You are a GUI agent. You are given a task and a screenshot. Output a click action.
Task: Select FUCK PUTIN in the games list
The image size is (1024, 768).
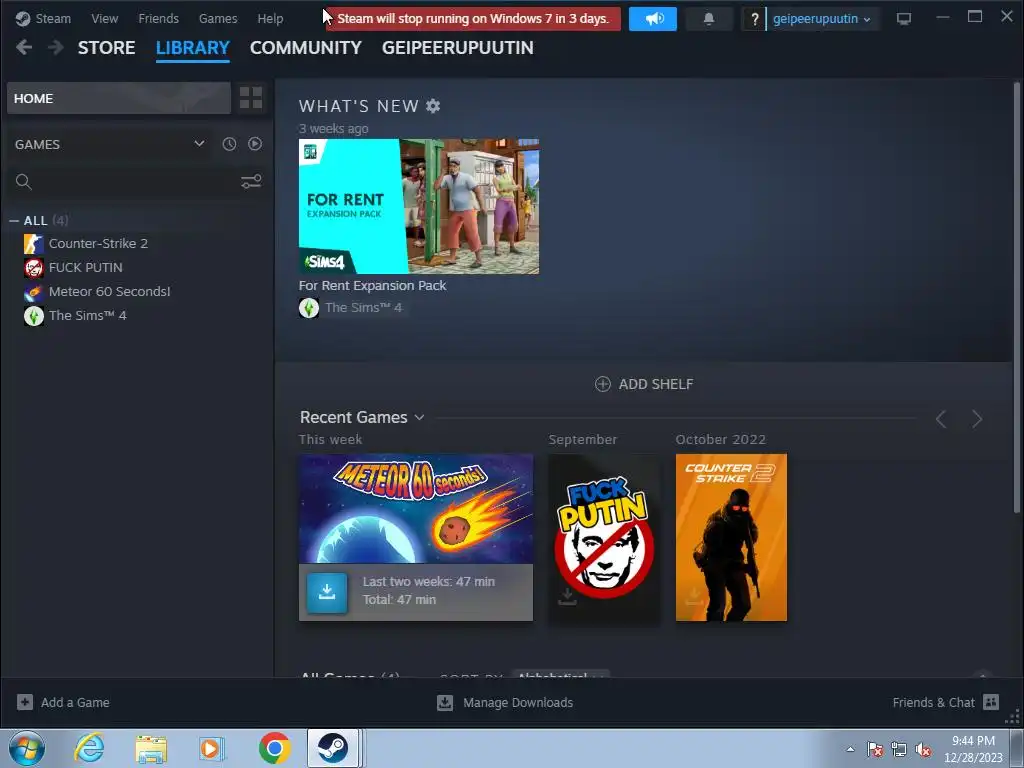coord(86,268)
